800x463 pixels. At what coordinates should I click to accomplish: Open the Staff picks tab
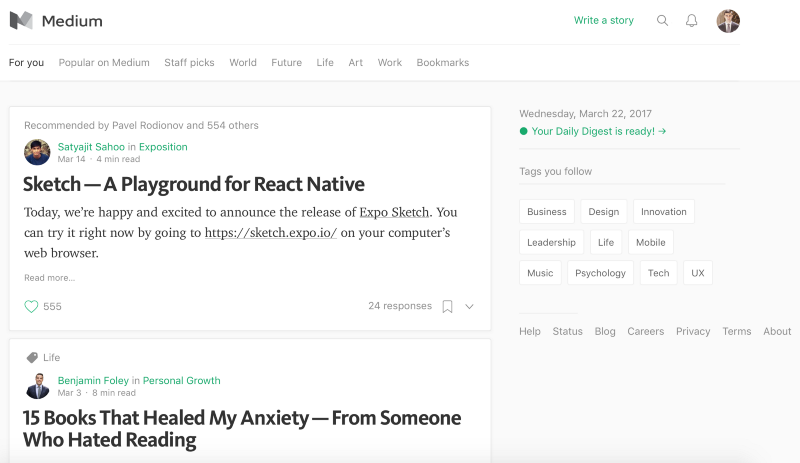[189, 62]
